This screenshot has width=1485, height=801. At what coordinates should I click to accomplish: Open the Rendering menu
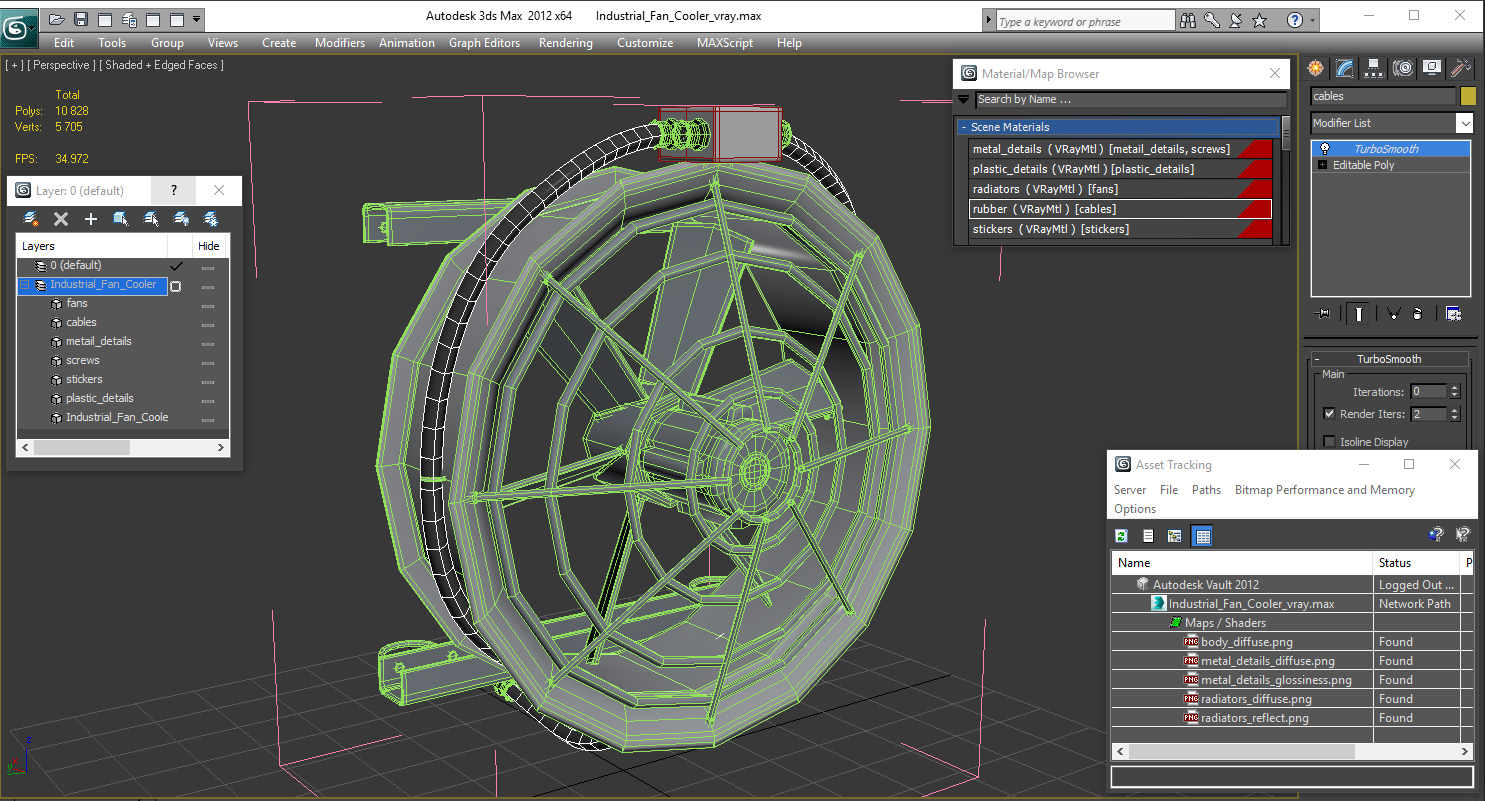pyautogui.click(x=565, y=43)
